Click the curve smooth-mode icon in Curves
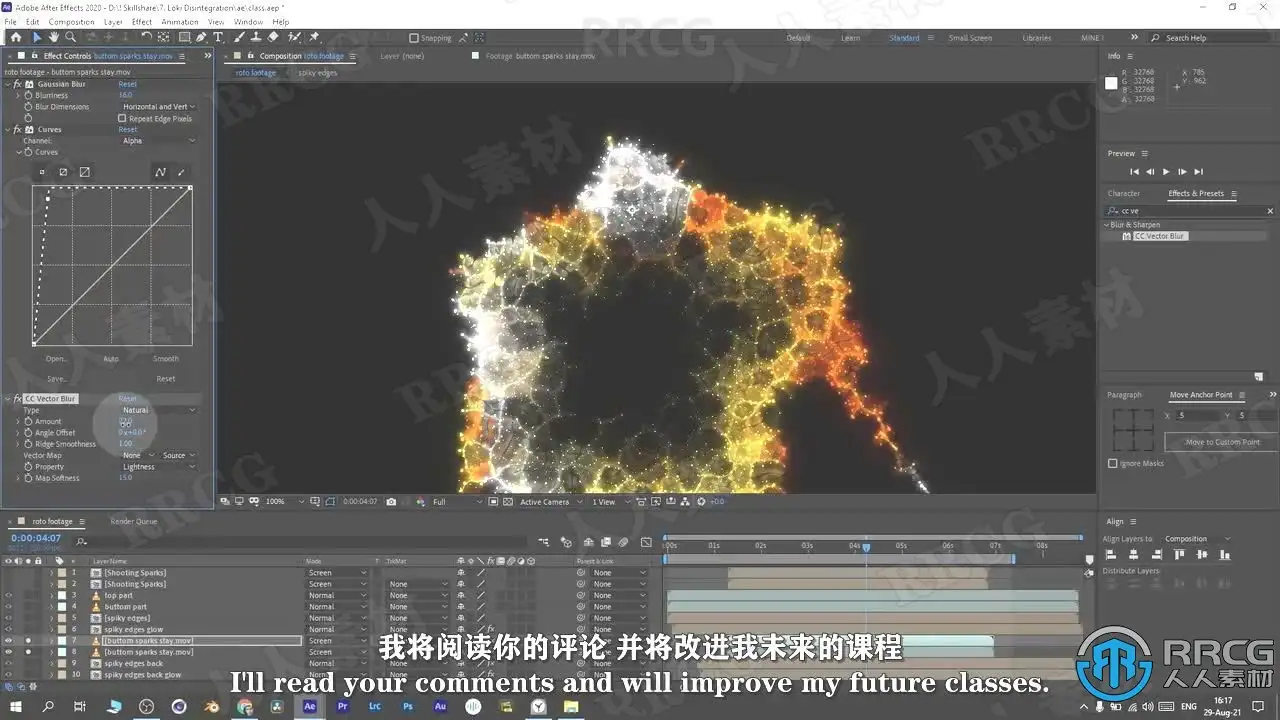Image resolution: width=1280 pixels, height=720 pixels. coord(160,172)
